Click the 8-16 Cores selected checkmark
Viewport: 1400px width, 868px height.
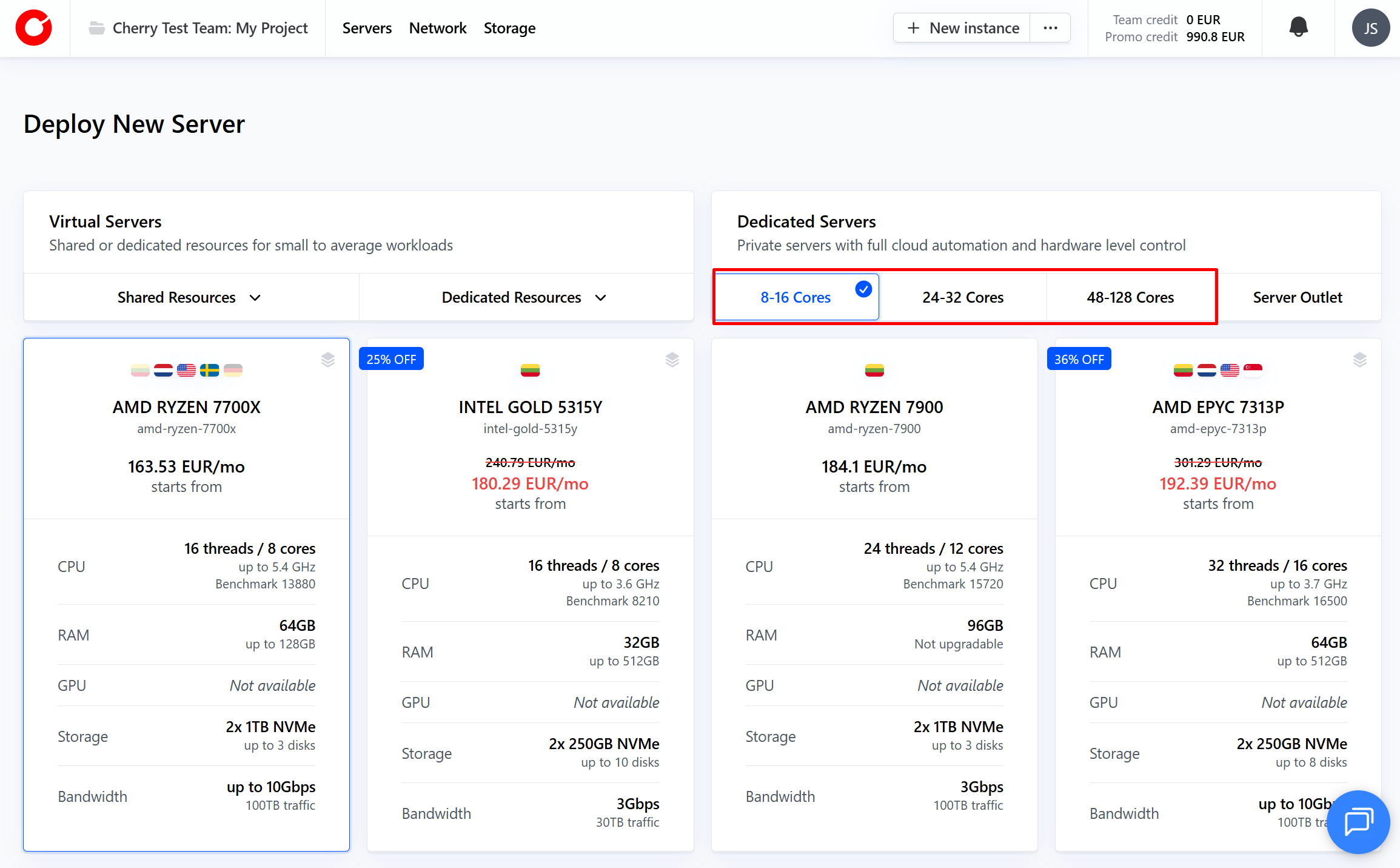(863, 289)
